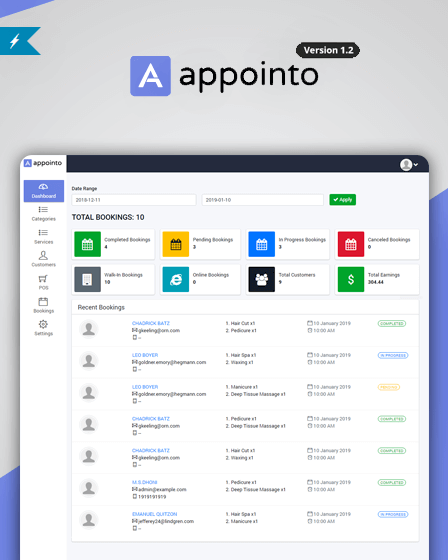Image resolution: width=448 pixels, height=560 pixels.
Task: Click the Total Earnings value 304.44
Action: 376,282
